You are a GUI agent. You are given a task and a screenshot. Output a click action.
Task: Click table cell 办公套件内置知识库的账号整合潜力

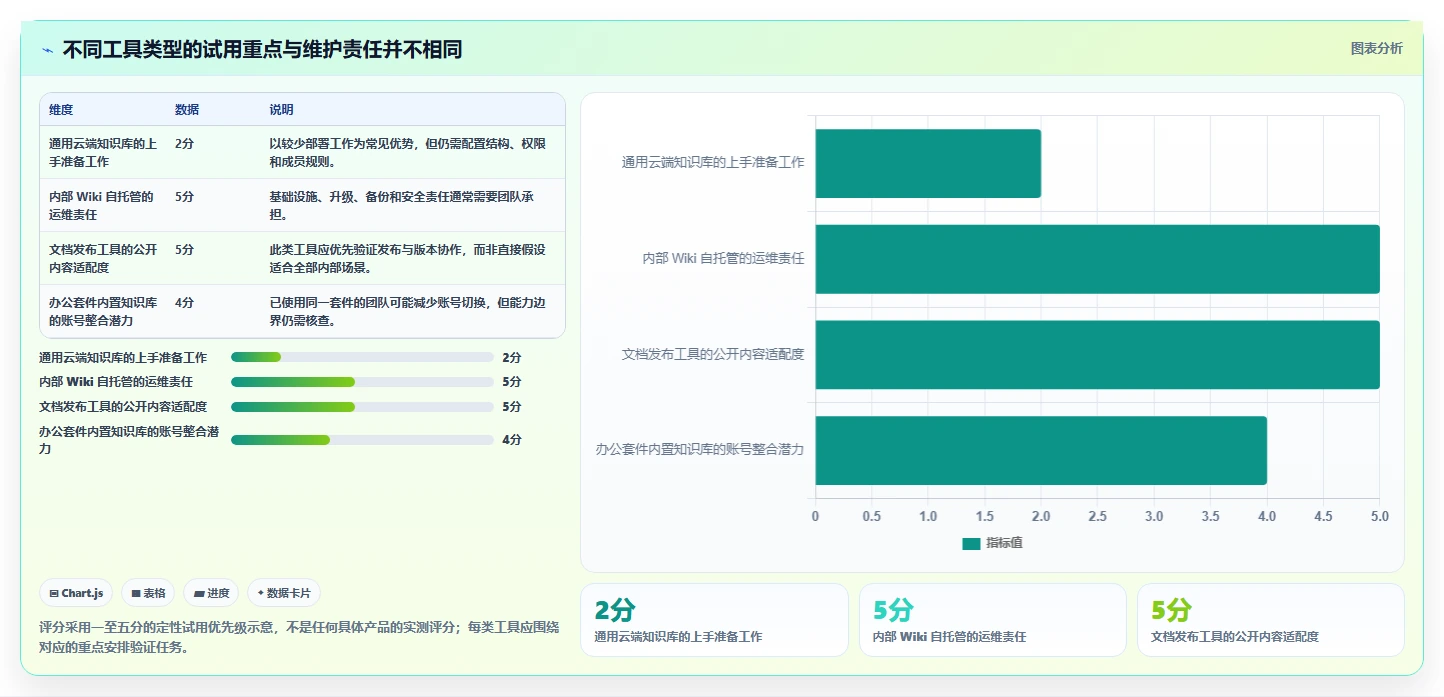click(103, 311)
